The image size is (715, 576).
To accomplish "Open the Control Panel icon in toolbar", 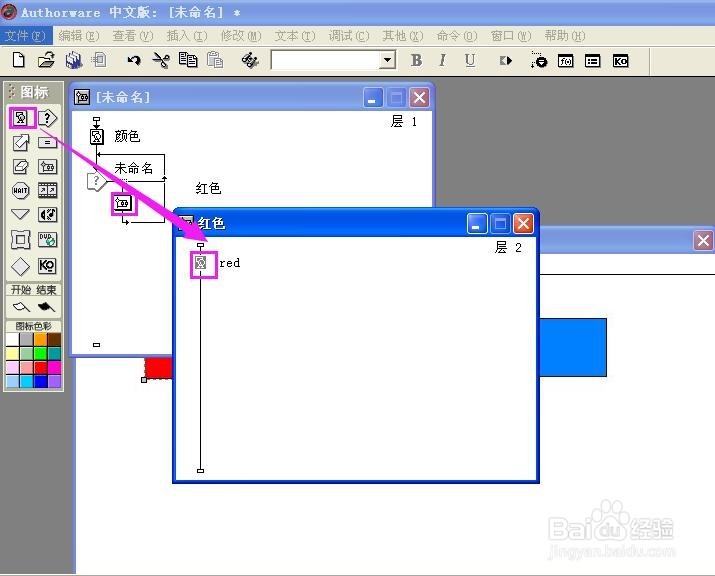I will coord(539,60).
